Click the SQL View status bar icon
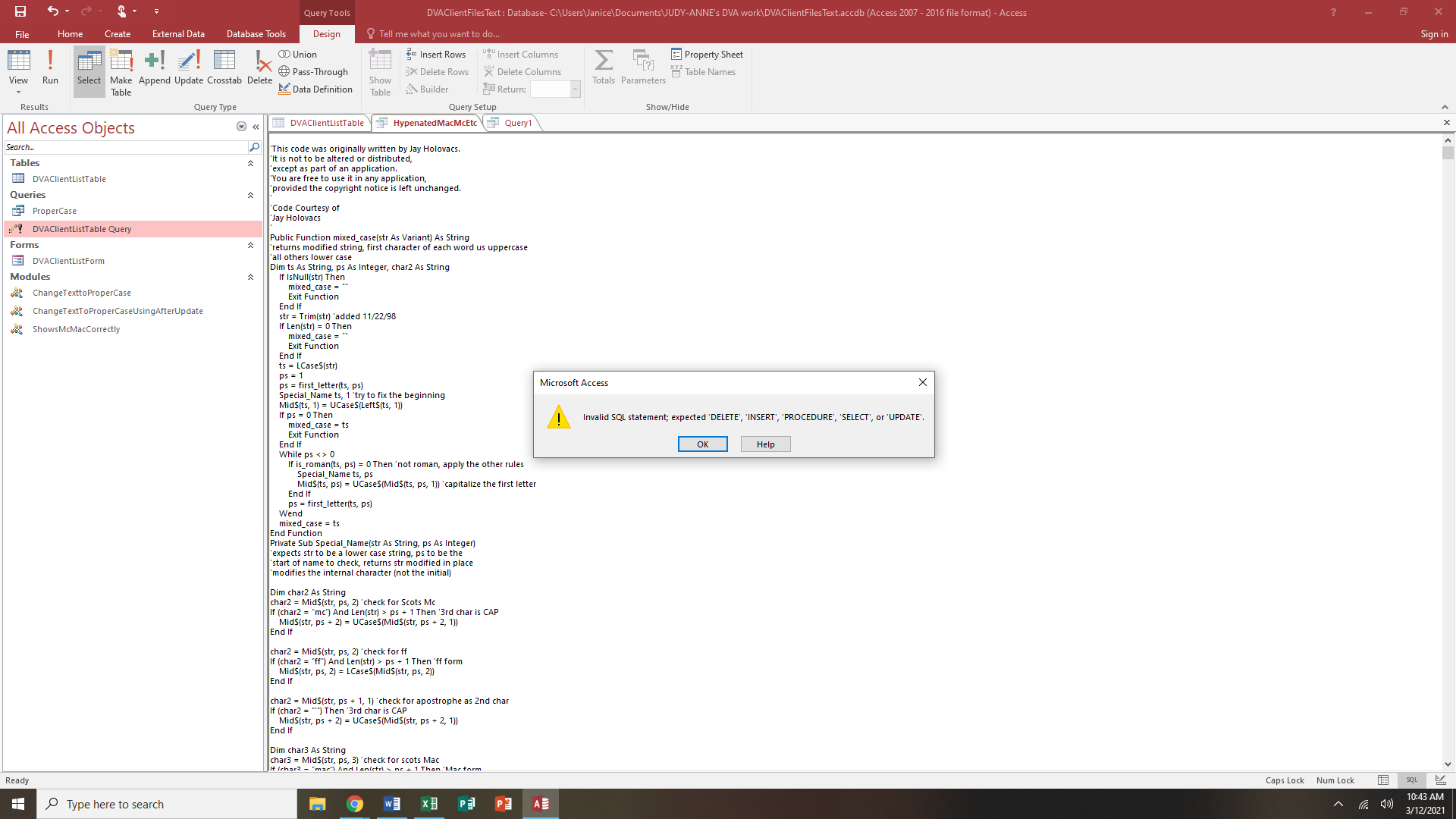Image resolution: width=1456 pixels, height=819 pixels. pyautogui.click(x=1411, y=780)
